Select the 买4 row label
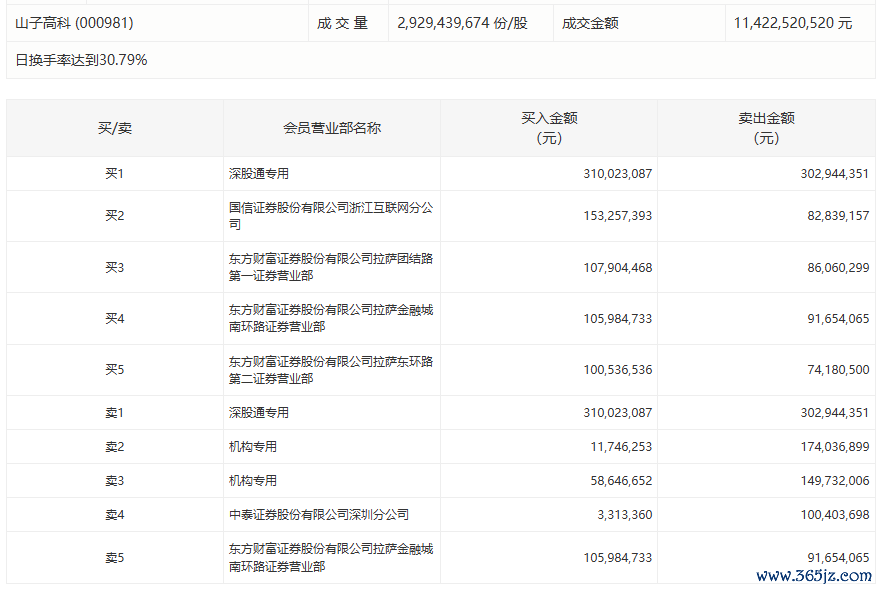879x591 pixels. pyautogui.click(x=114, y=318)
